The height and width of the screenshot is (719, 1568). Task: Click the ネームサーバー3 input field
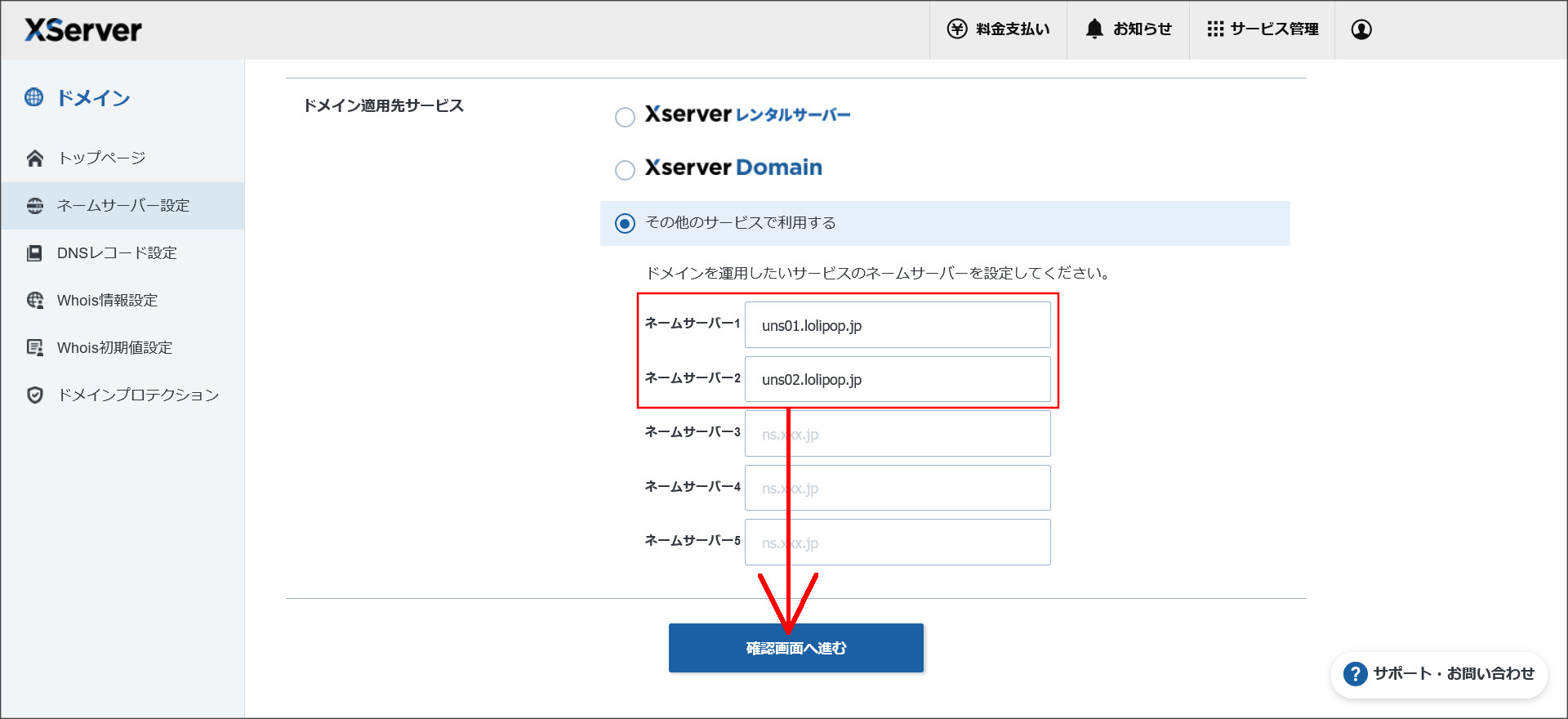click(898, 434)
